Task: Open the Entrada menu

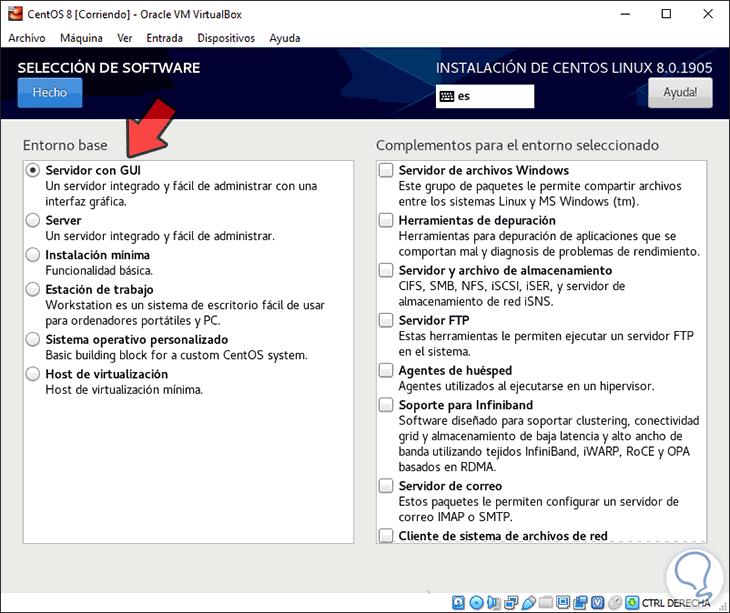Action: (164, 38)
